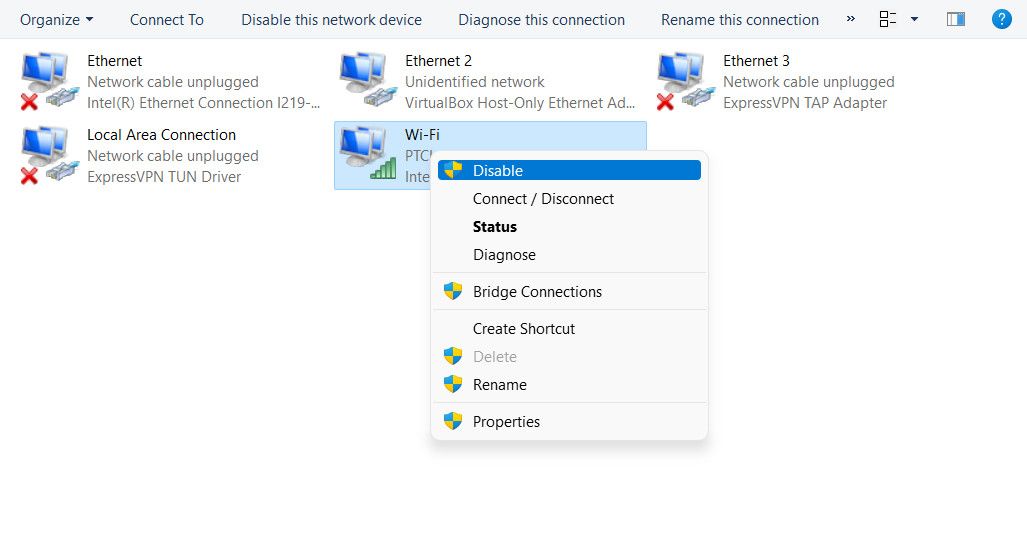Click Bridge Connections in context menu
The height and width of the screenshot is (558, 1027).
537,292
